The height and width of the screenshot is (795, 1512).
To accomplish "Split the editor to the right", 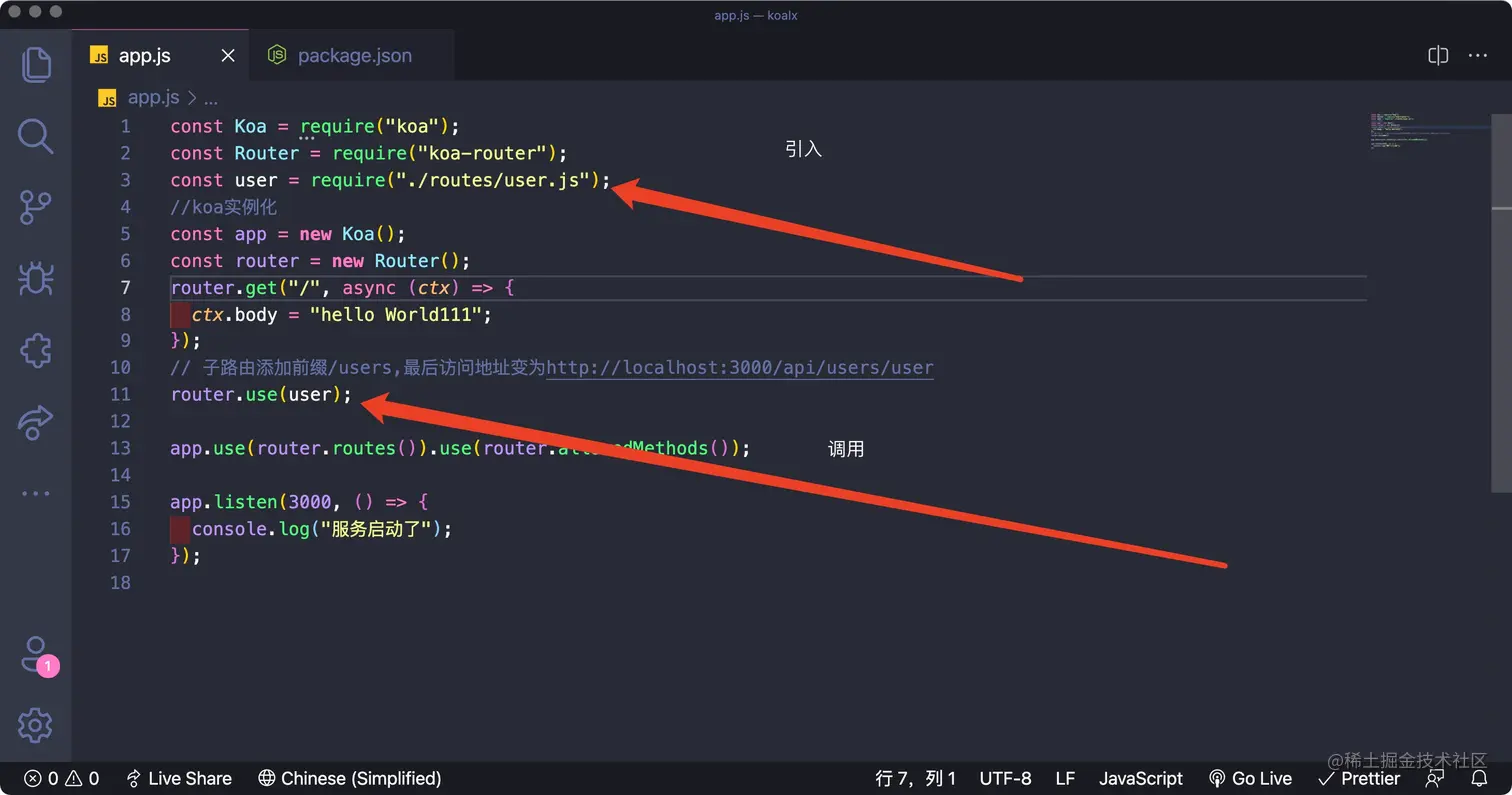I will pyautogui.click(x=1438, y=56).
